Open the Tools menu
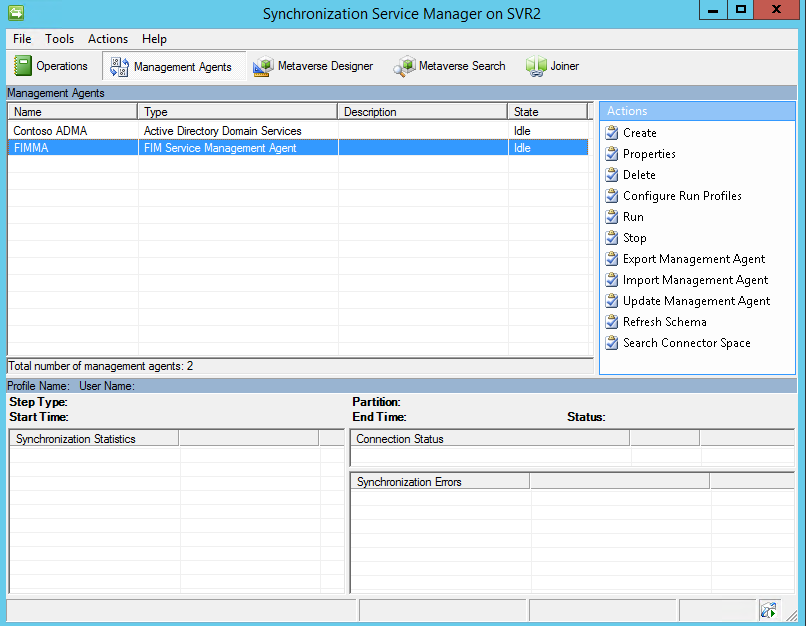This screenshot has height=626, width=806. 60,39
